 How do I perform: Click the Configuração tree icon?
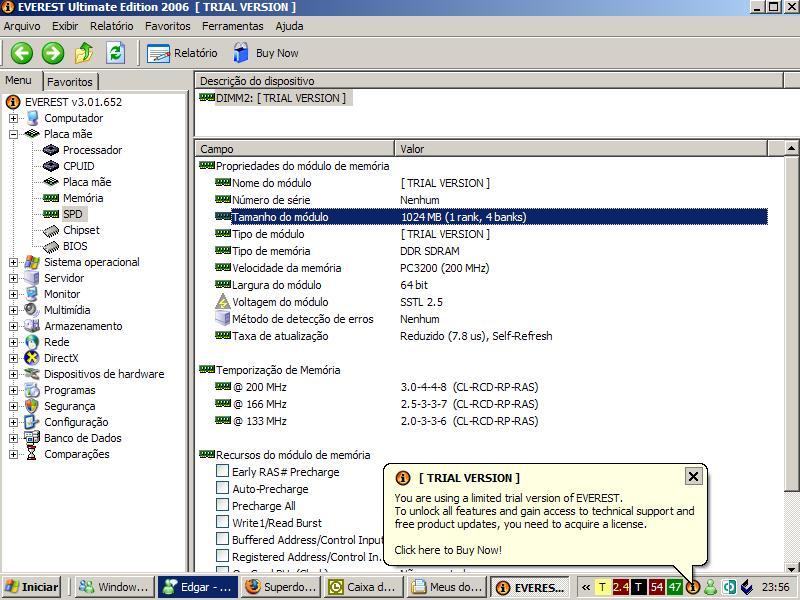[32, 422]
